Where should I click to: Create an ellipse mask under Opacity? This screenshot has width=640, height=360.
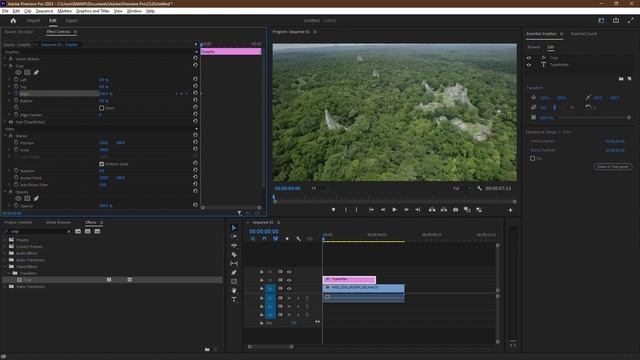tap(18, 198)
